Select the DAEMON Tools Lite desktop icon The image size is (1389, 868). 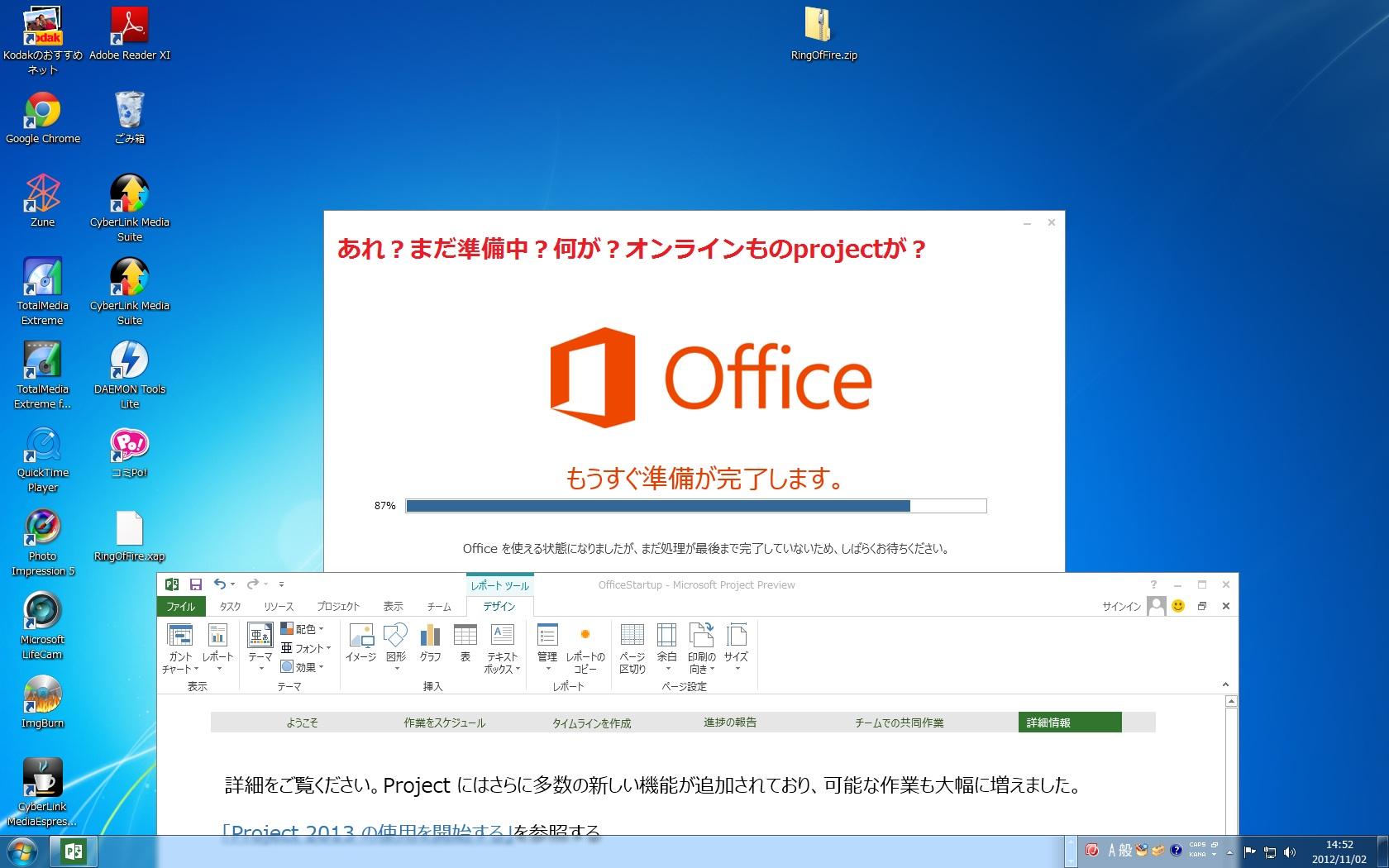click(x=130, y=376)
